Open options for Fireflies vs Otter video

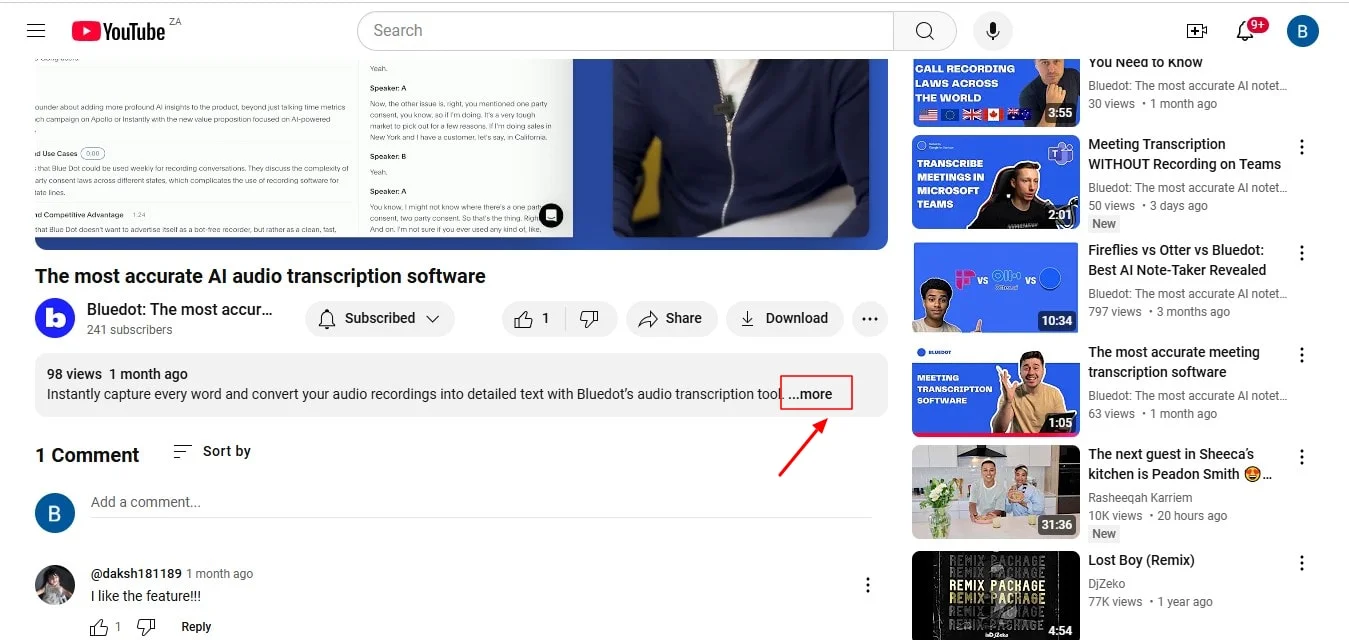point(1302,253)
